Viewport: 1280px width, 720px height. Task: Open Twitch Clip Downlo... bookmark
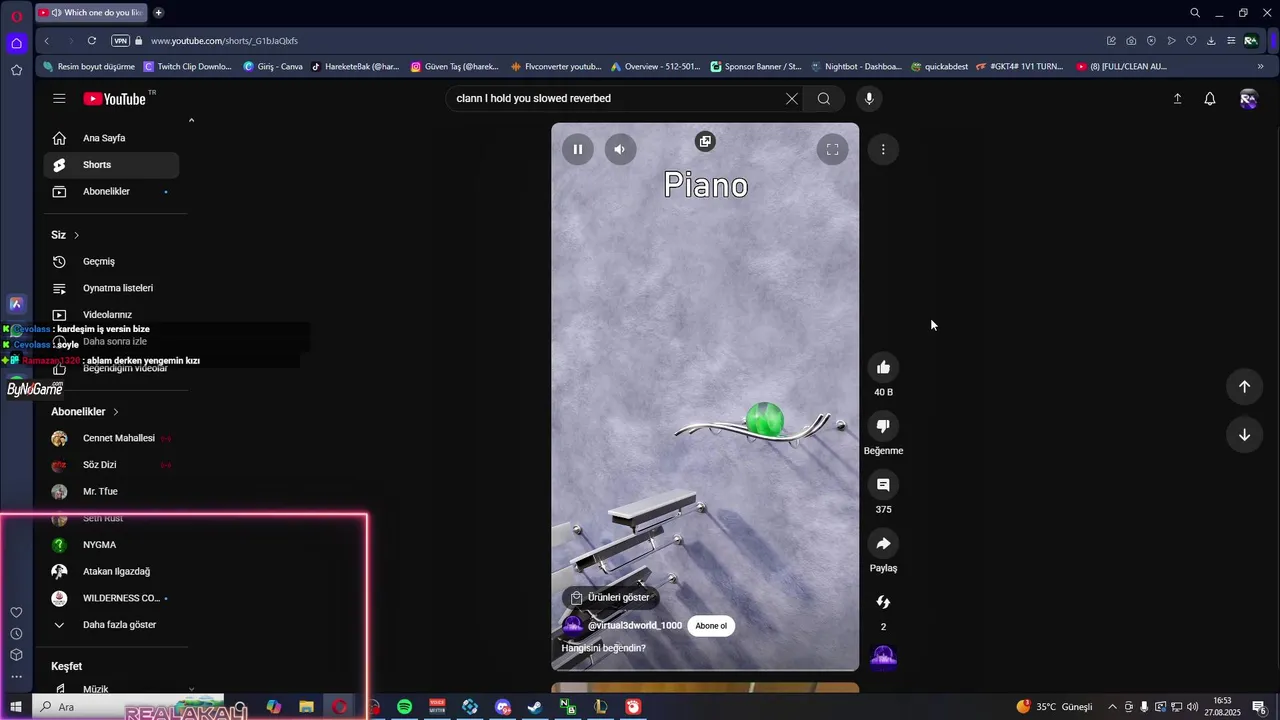click(x=188, y=67)
